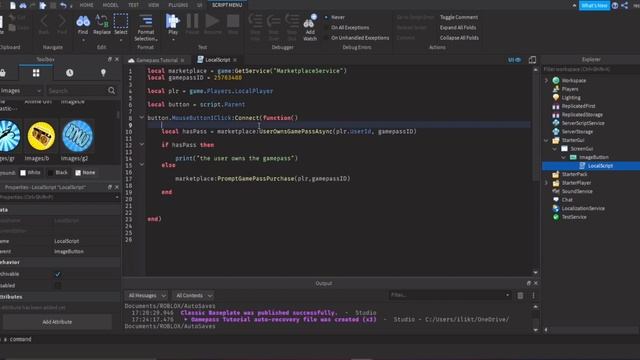Click Expand All Folds action
Screen dimensions: 640x360
(x=458, y=27)
